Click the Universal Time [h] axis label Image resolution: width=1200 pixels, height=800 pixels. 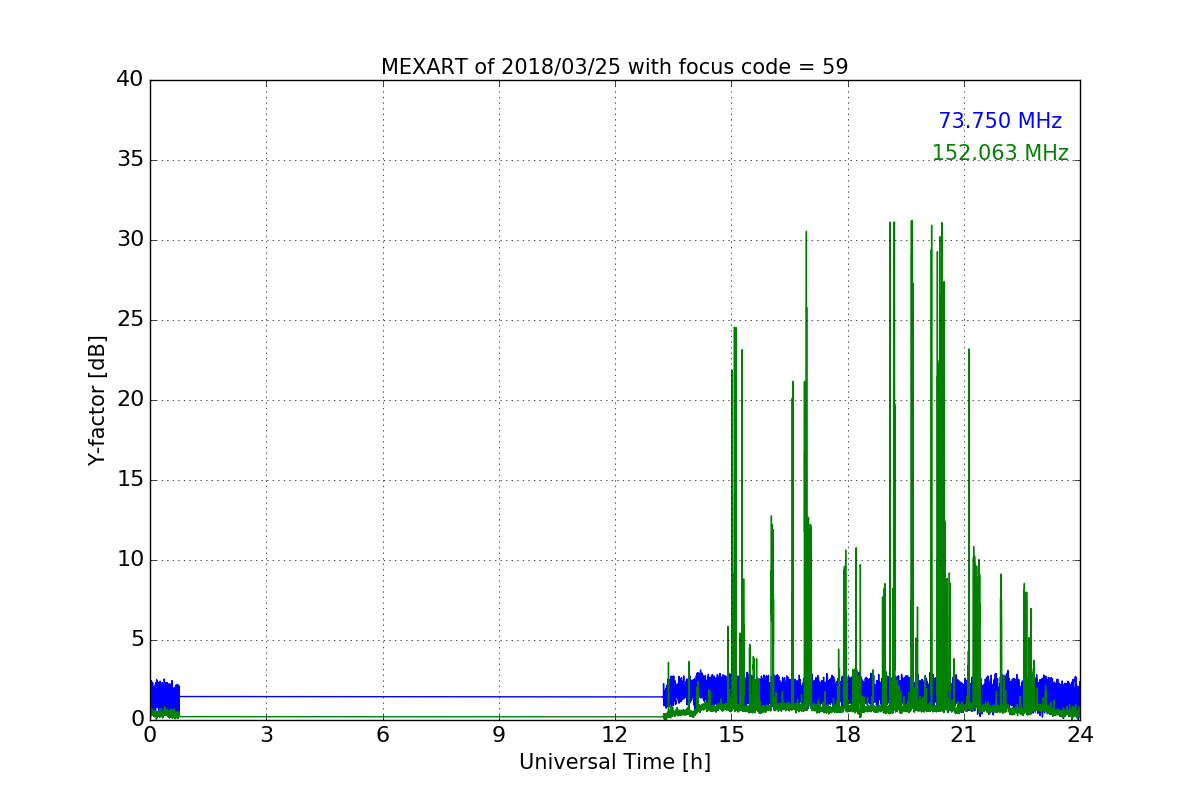pos(614,762)
